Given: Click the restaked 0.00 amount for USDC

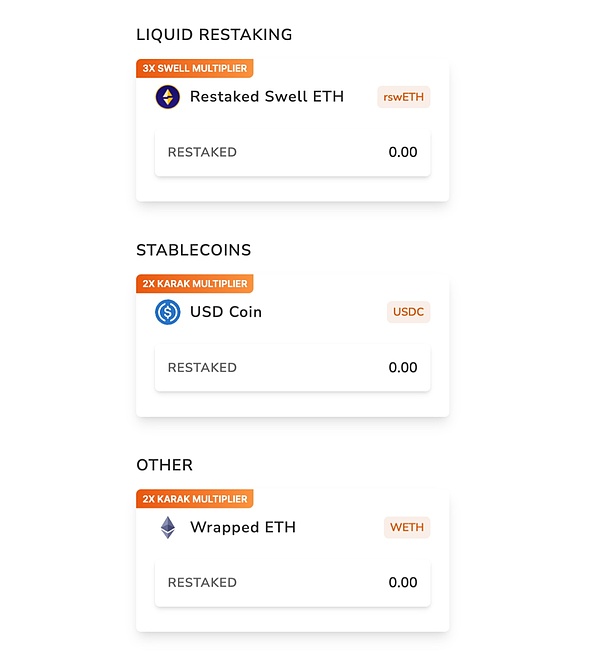Looking at the screenshot, I should [x=403, y=368].
